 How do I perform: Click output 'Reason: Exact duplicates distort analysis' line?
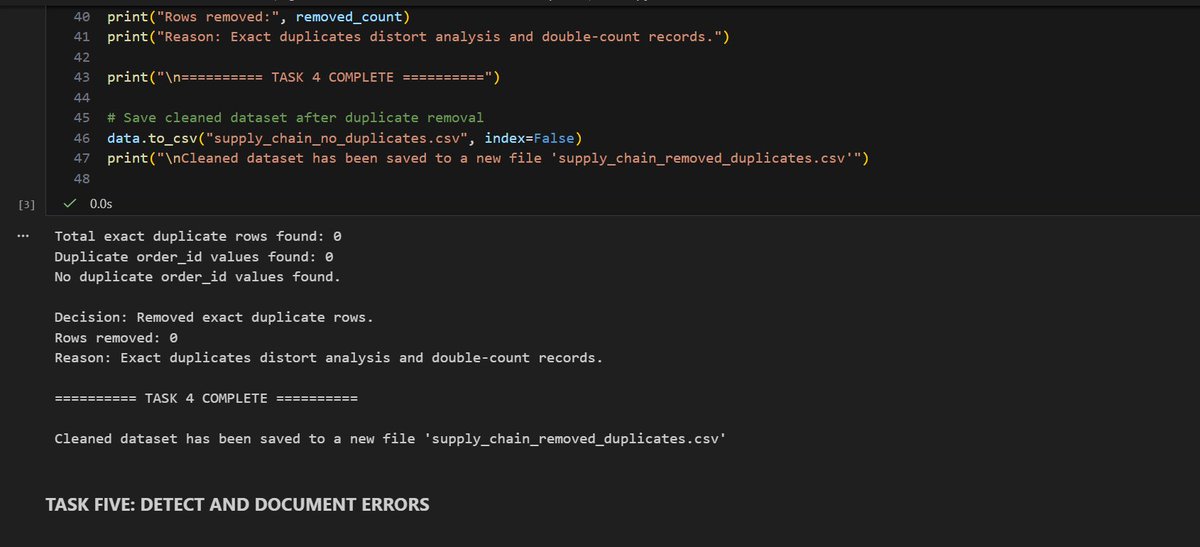tap(328, 357)
